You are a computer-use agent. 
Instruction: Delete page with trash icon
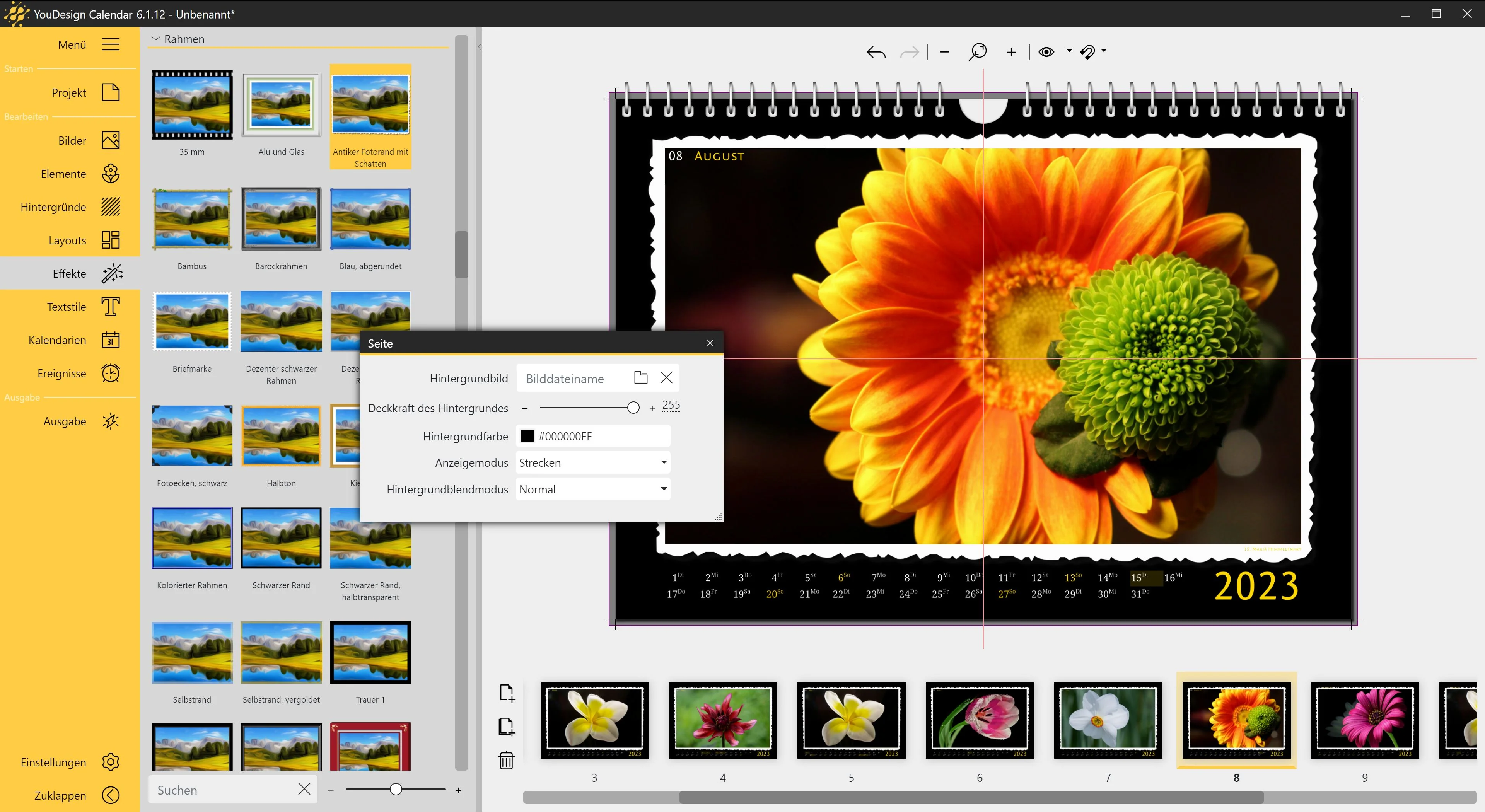pyautogui.click(x=506, y=760)
